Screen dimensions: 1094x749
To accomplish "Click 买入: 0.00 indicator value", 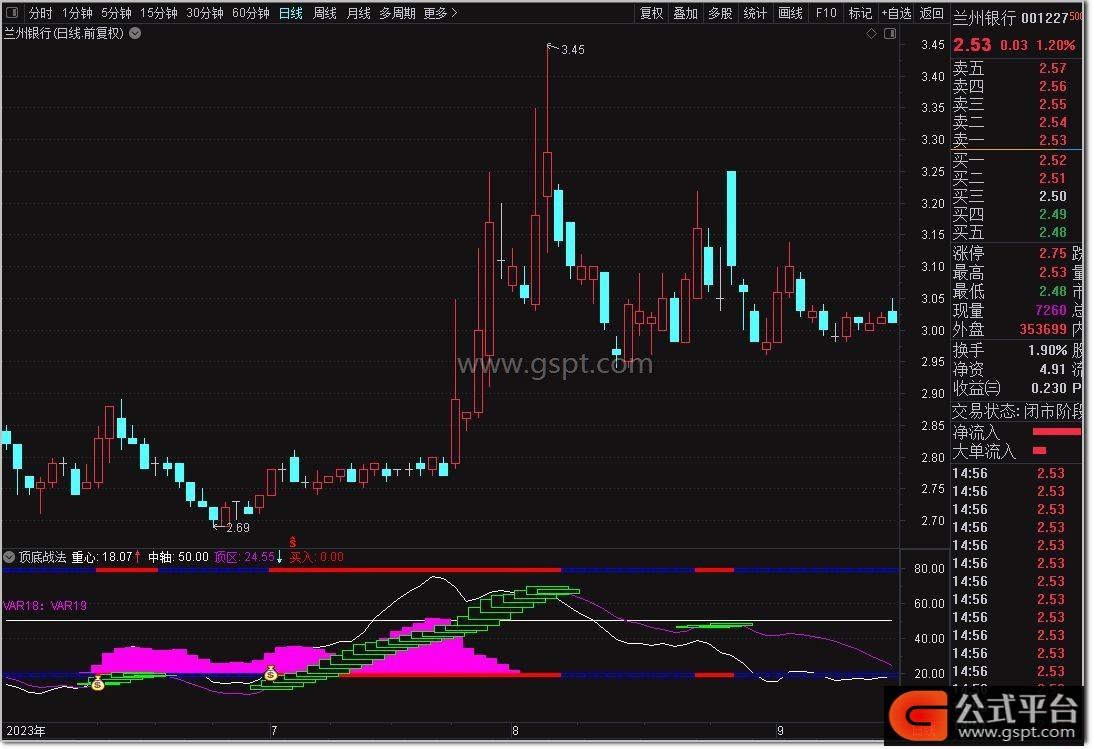I will coord(317,557).
